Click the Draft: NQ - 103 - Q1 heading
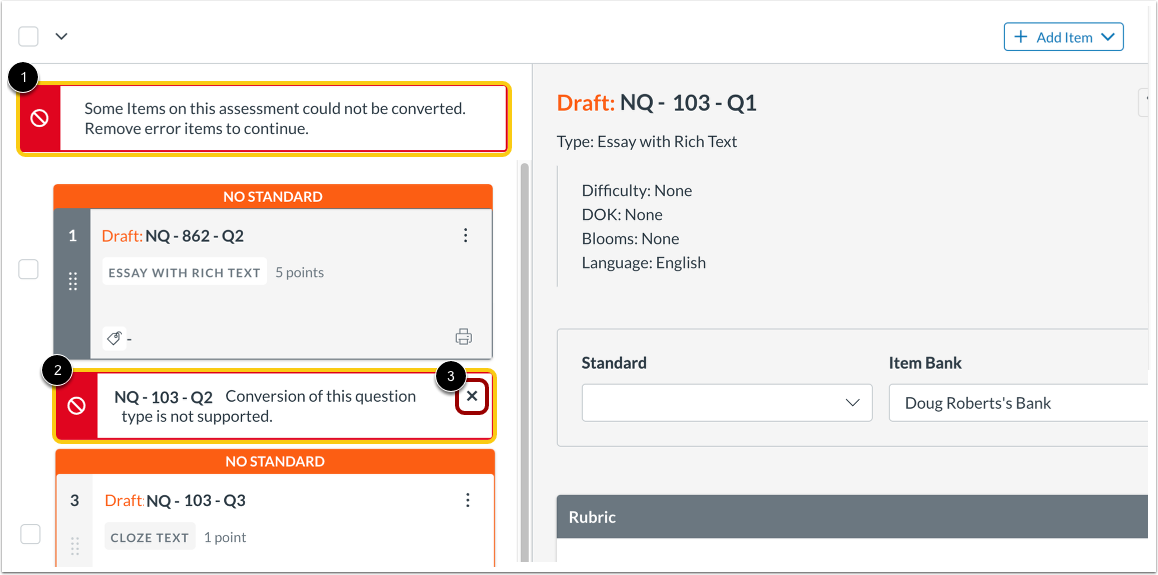Viewport: 1158px width, 575px height. (657, 103)
